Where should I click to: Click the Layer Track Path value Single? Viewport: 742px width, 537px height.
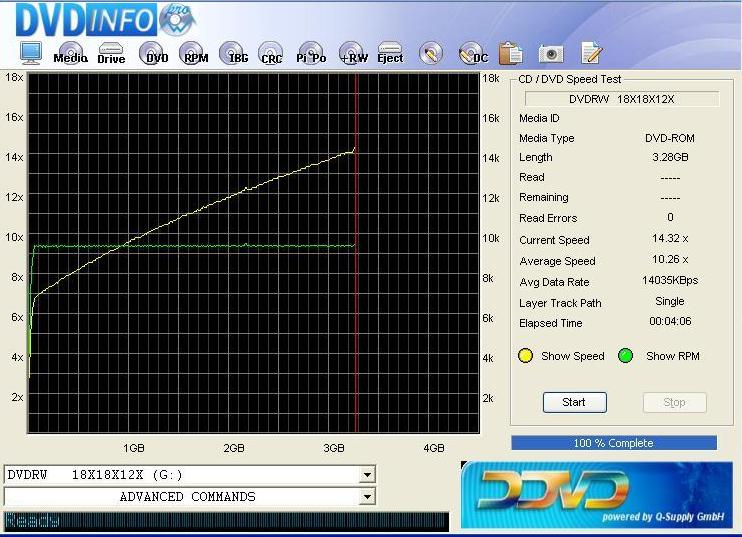coord(670,301)
